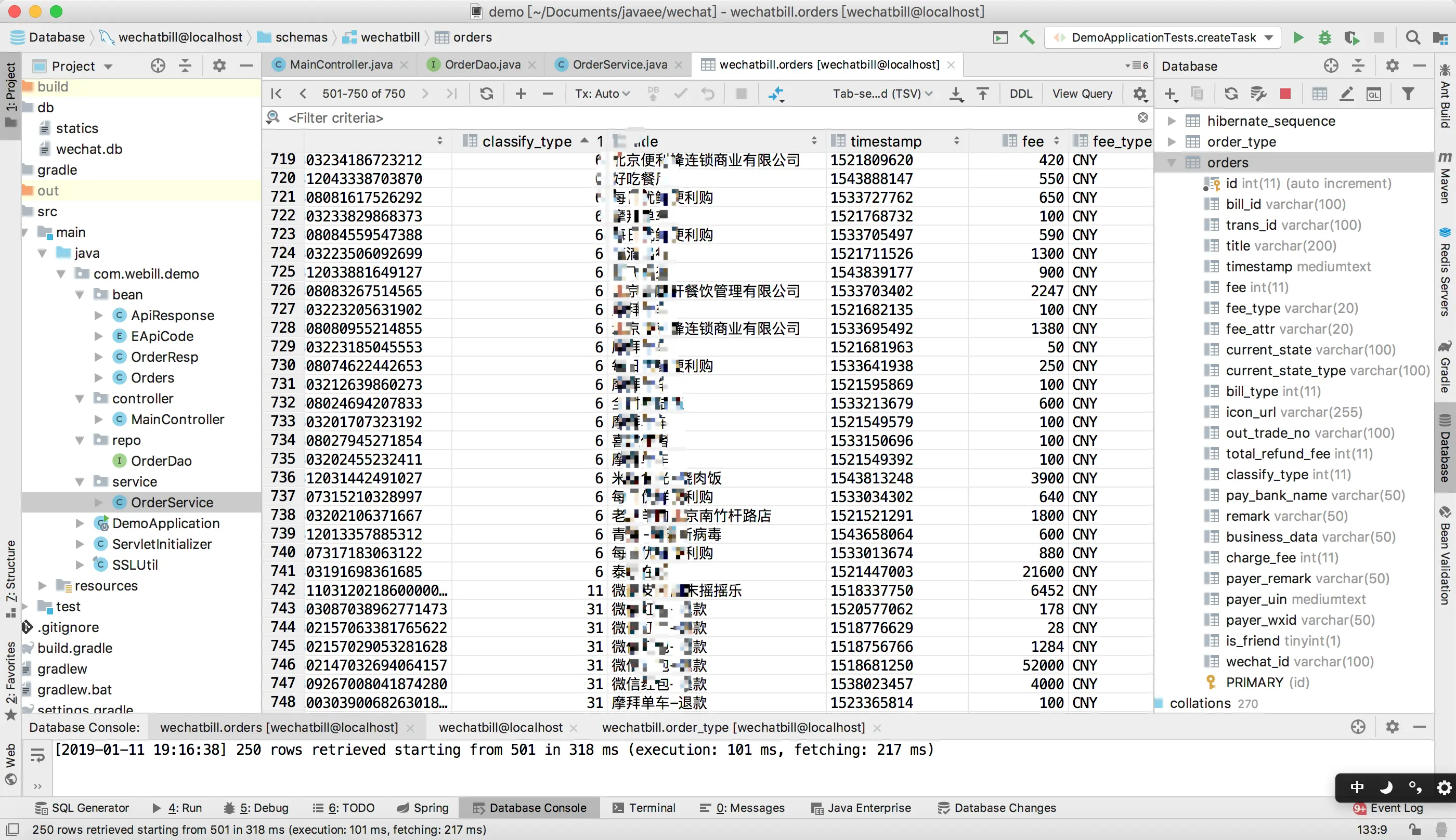
Task: Expand the order_type table node
Action: point(1172,142)
